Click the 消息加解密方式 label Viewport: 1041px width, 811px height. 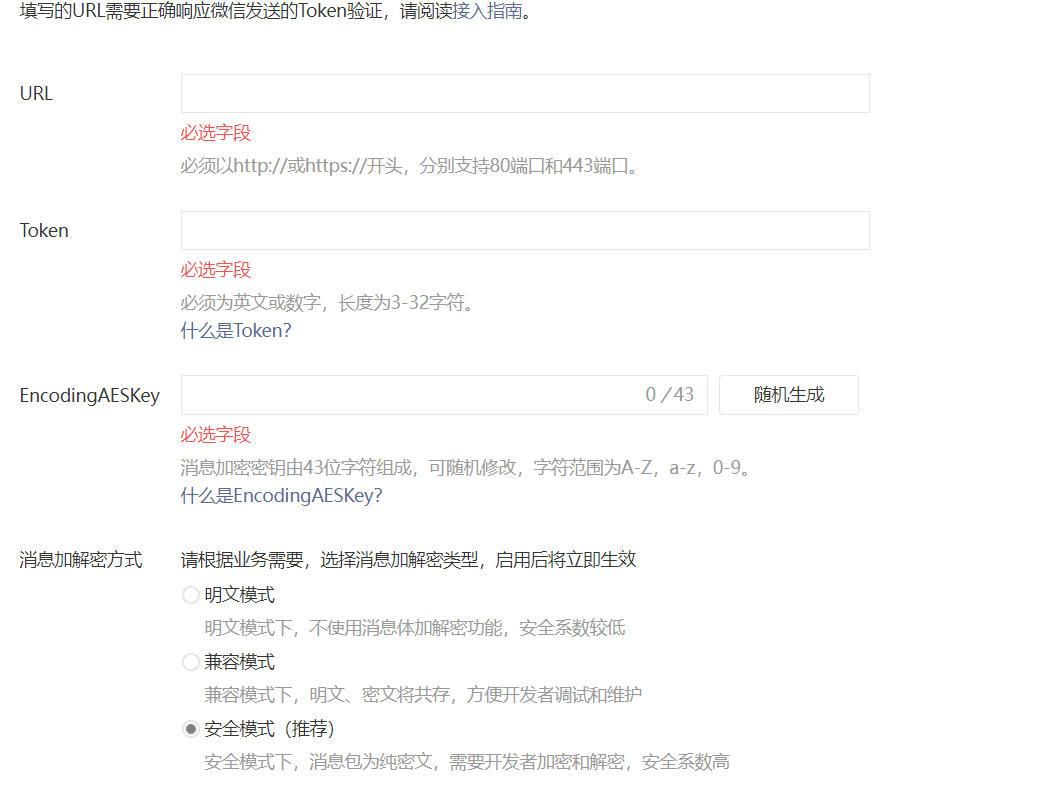coord(81,559)
